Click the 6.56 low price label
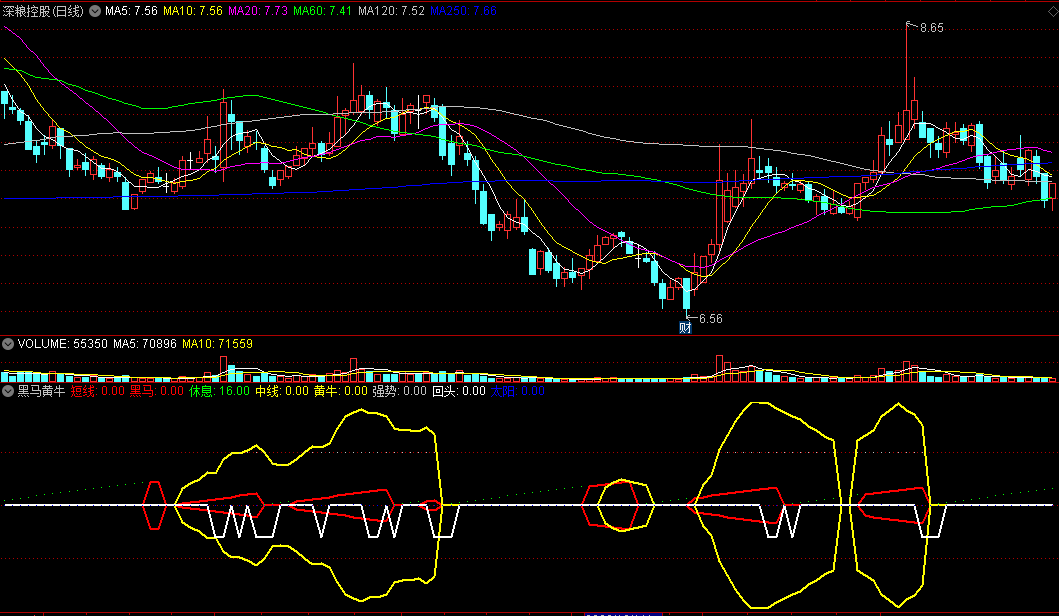 coord(710,319)
